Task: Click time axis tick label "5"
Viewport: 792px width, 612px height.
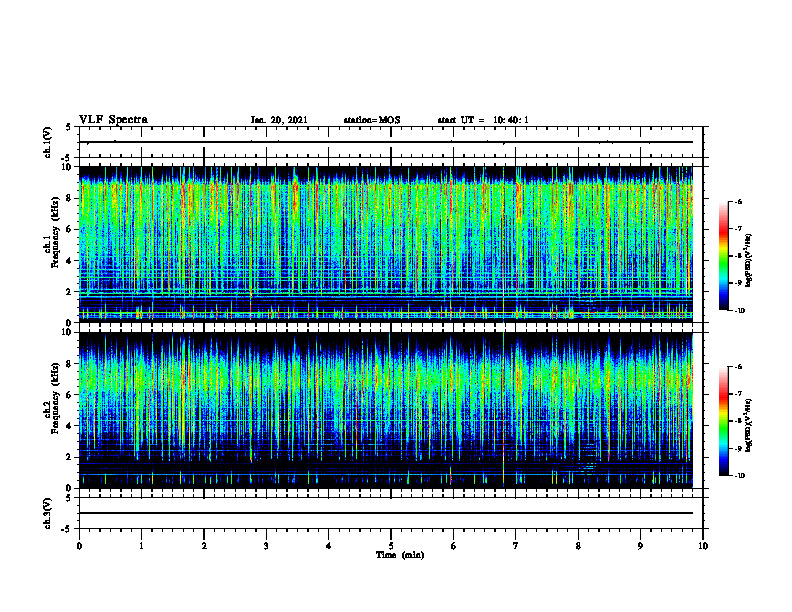Action: pyautogui.click(x=391, y=546)
